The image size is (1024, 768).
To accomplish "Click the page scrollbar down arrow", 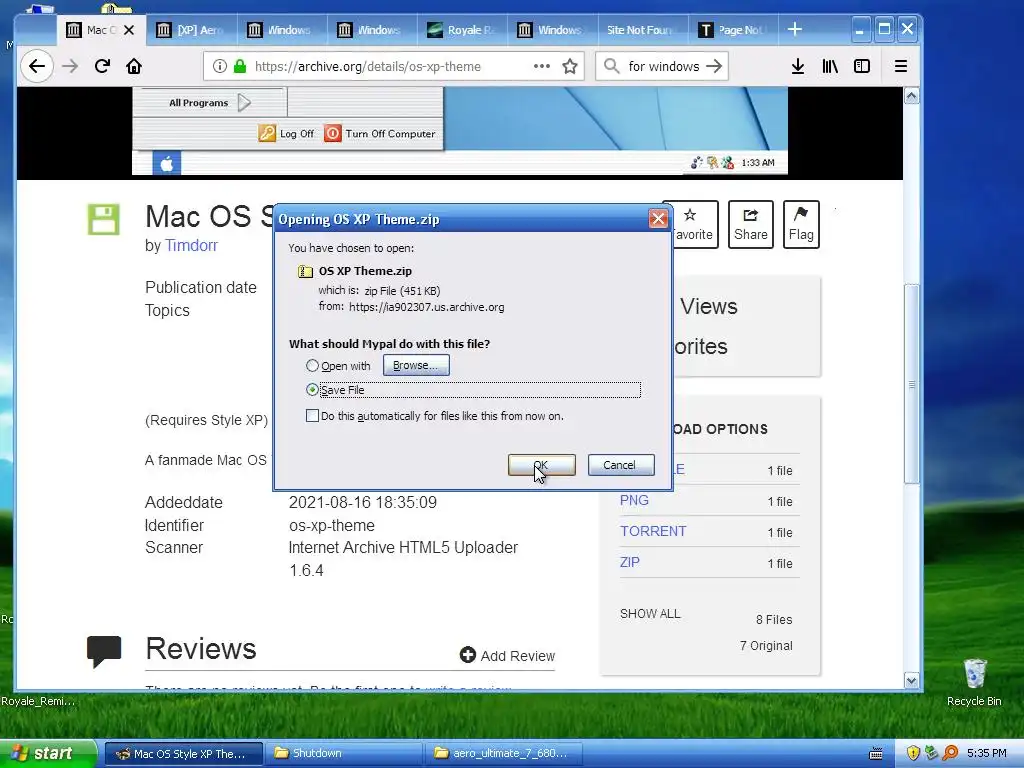I will (912, 680).
